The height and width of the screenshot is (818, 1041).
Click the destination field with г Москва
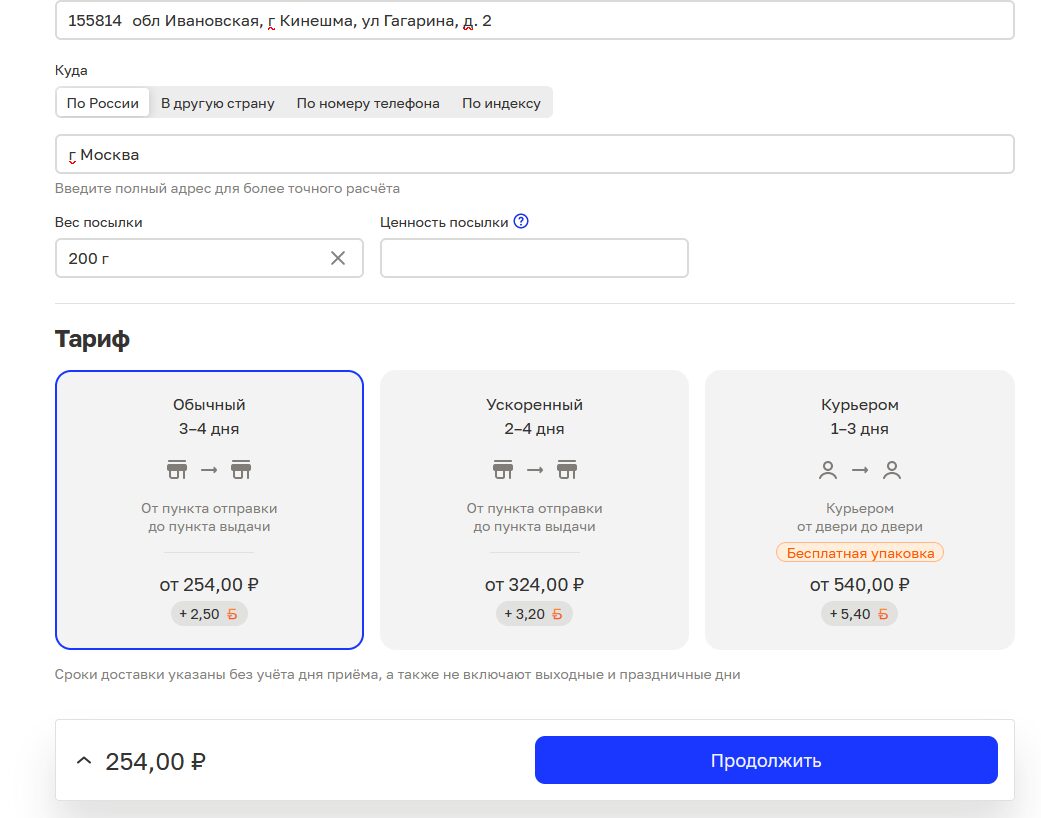[x=534, y=155]
